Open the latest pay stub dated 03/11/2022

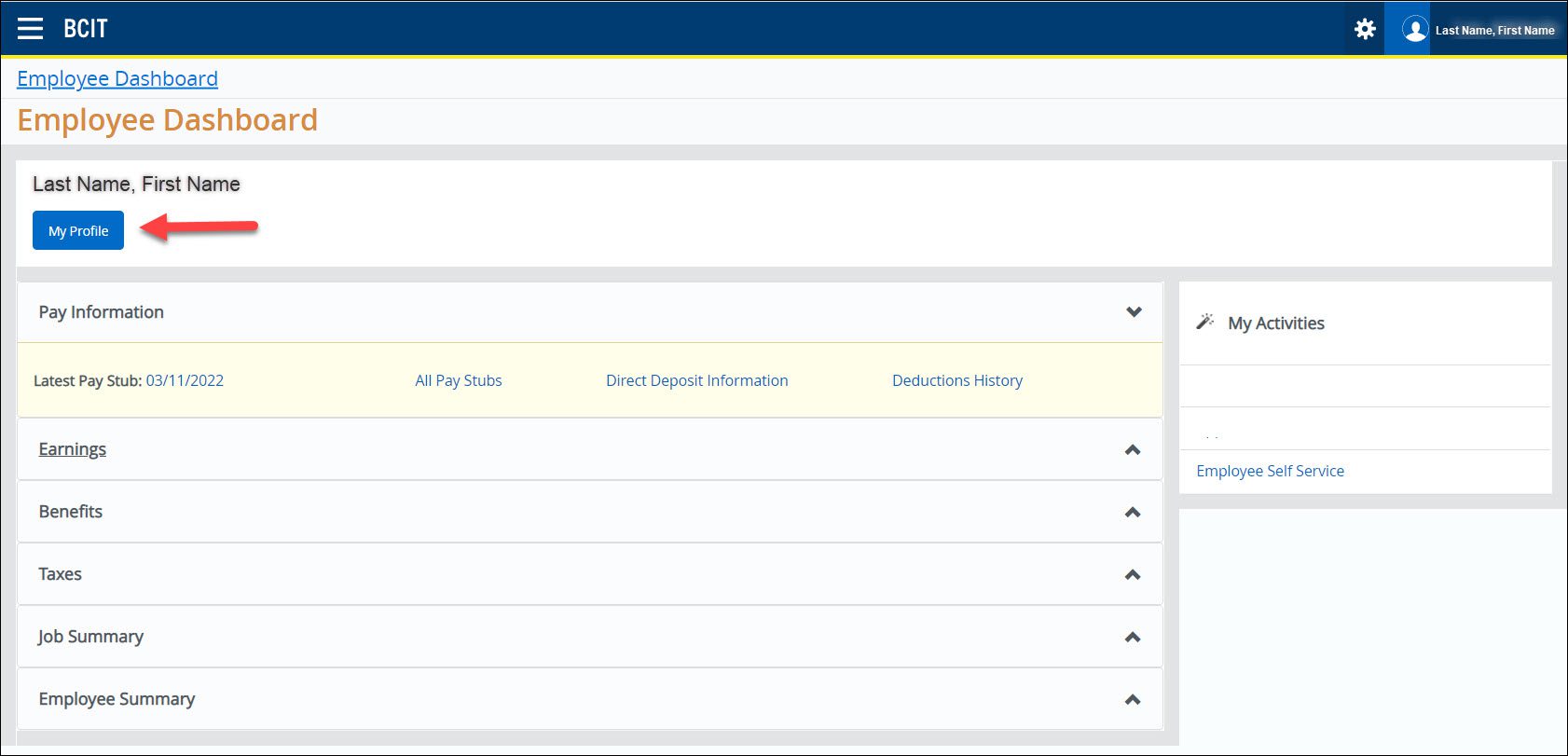(185, 380)
